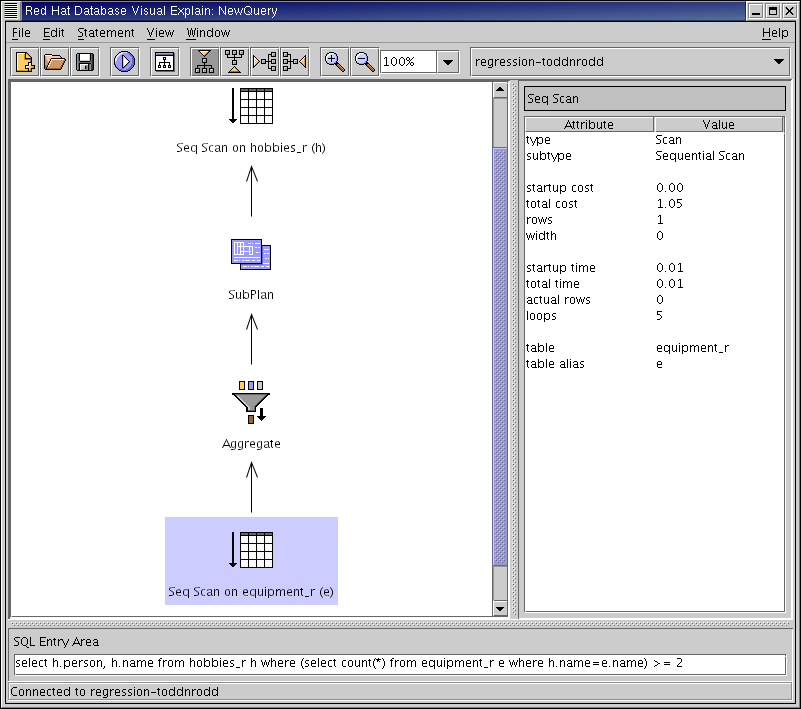Image resolution: width=801 pixels, height=709 pixels.
Task: Click into the SQL Entry Area text field
Action: point(400,664)
